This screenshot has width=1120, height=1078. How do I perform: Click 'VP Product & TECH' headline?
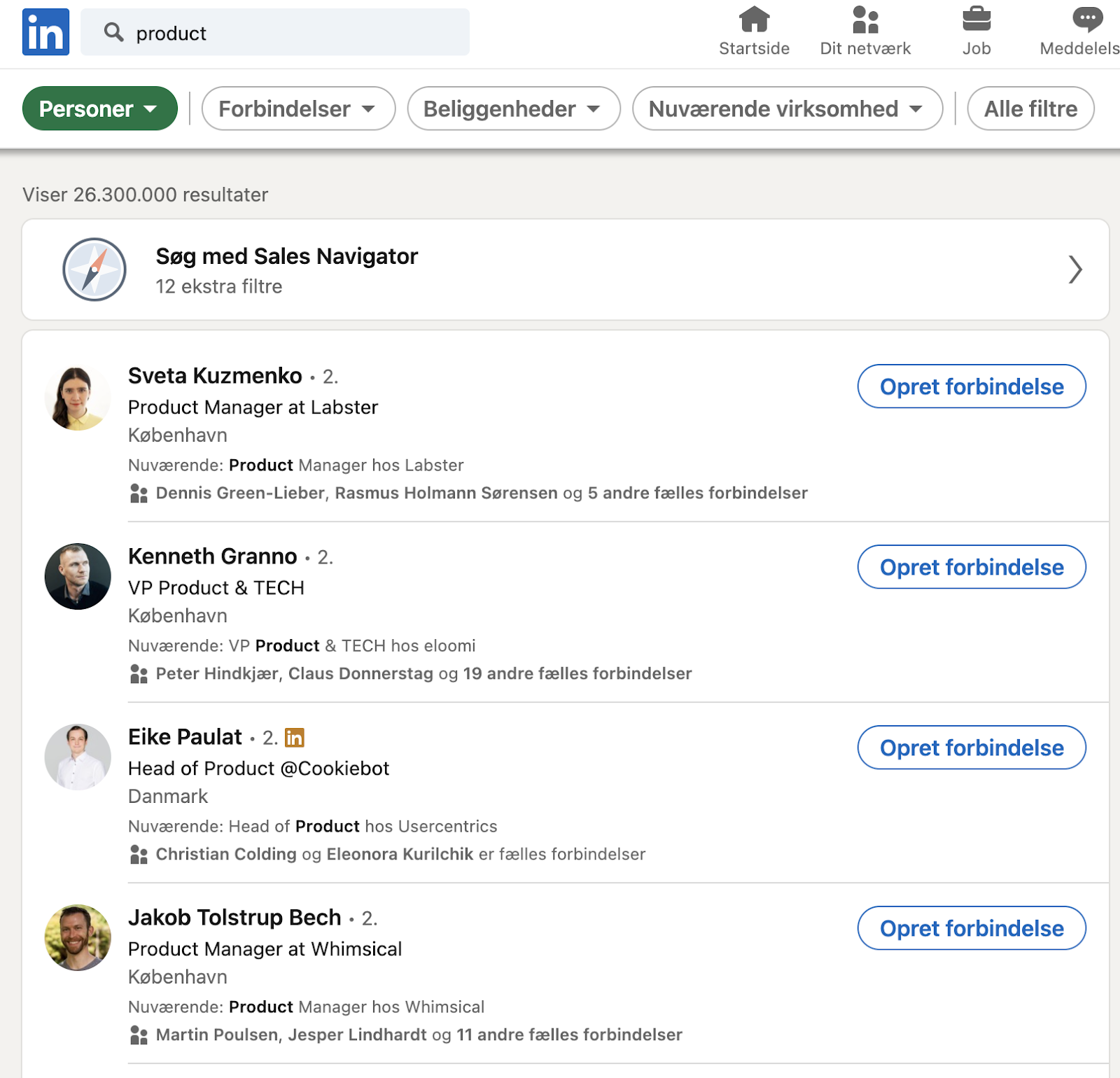[216, 588]
